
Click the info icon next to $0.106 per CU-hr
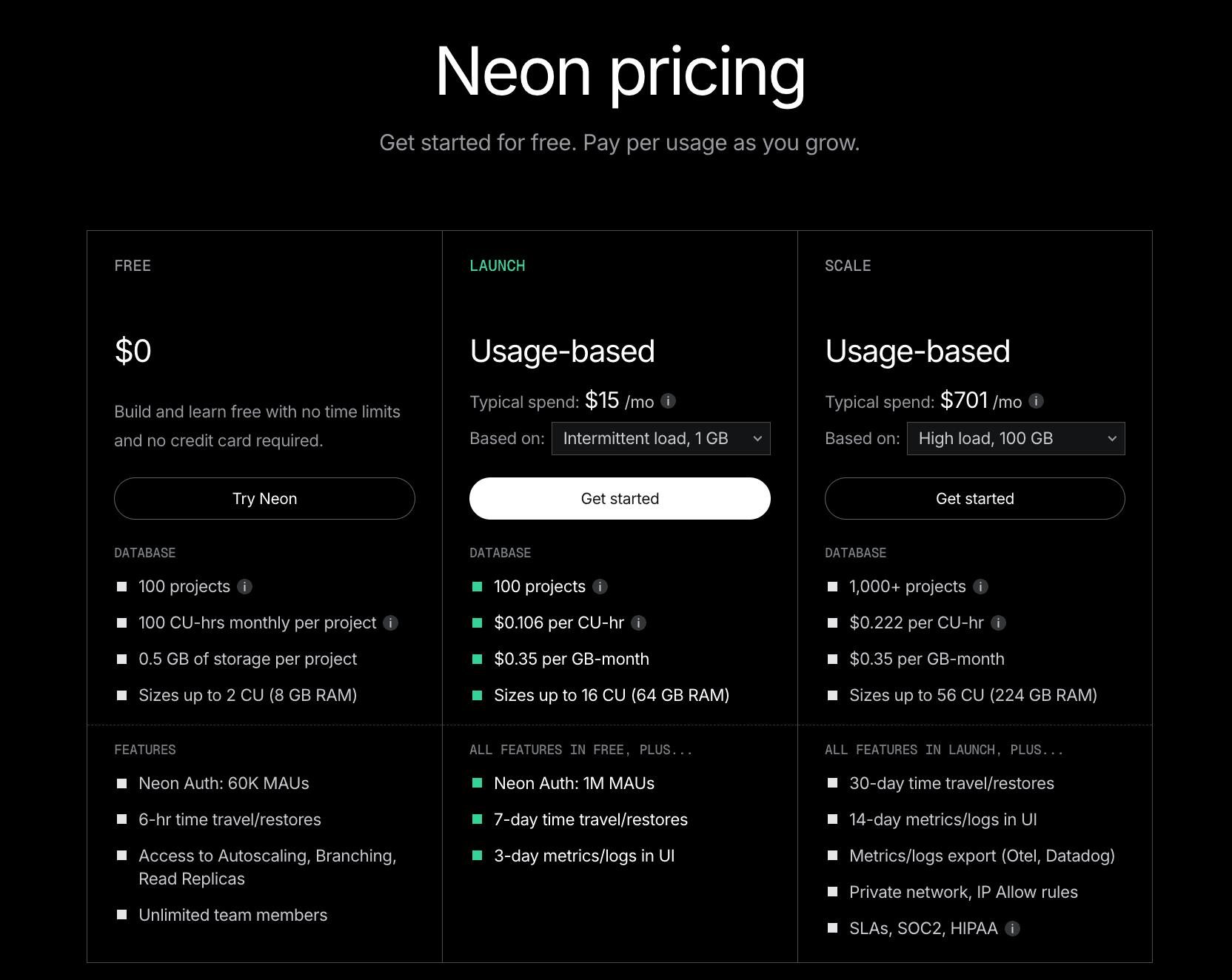pos(638,622)
